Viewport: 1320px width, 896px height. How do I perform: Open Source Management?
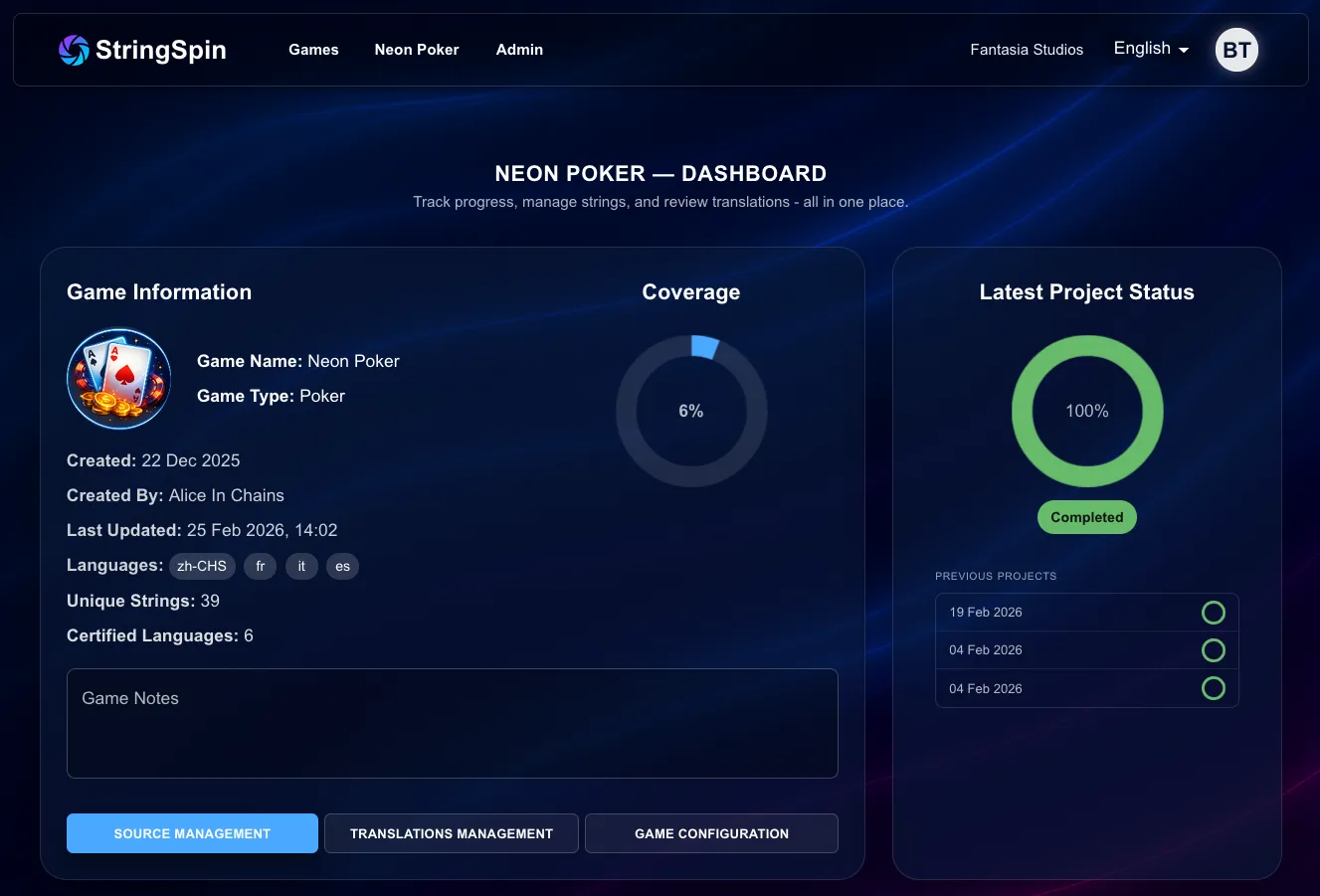coord(192,833)
